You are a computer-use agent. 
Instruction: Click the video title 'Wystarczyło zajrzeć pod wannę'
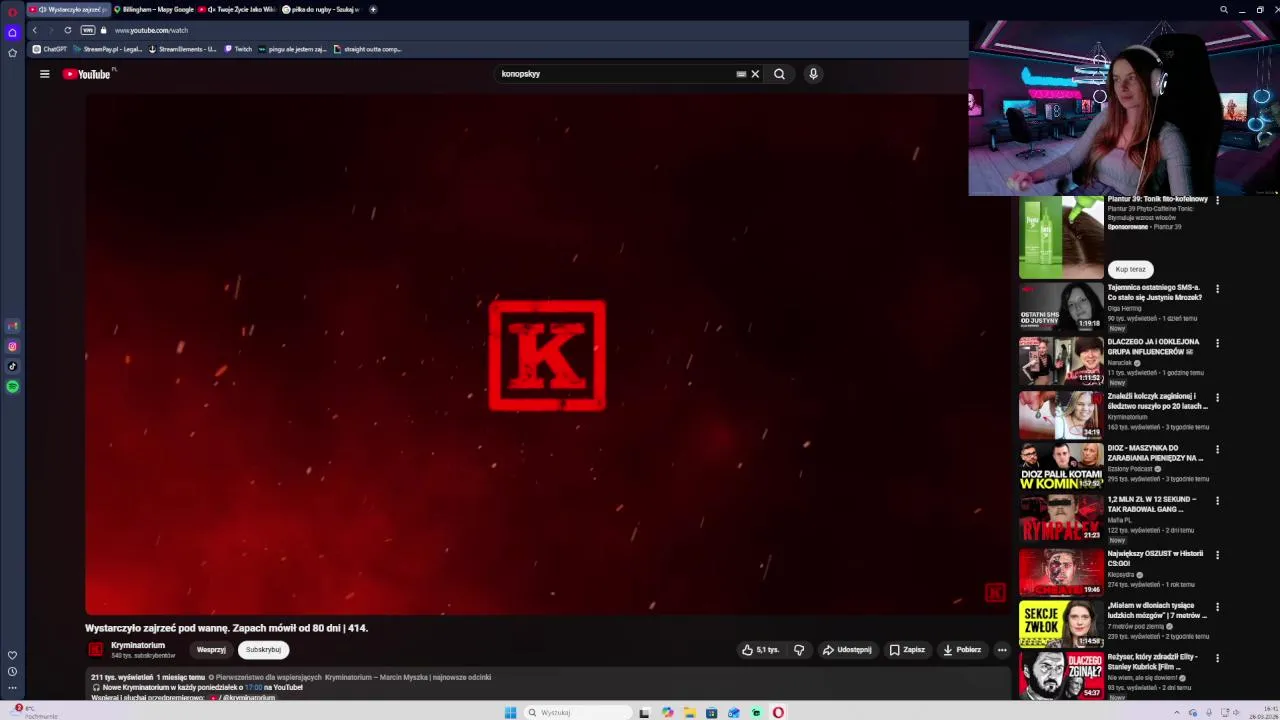(226, 628)
